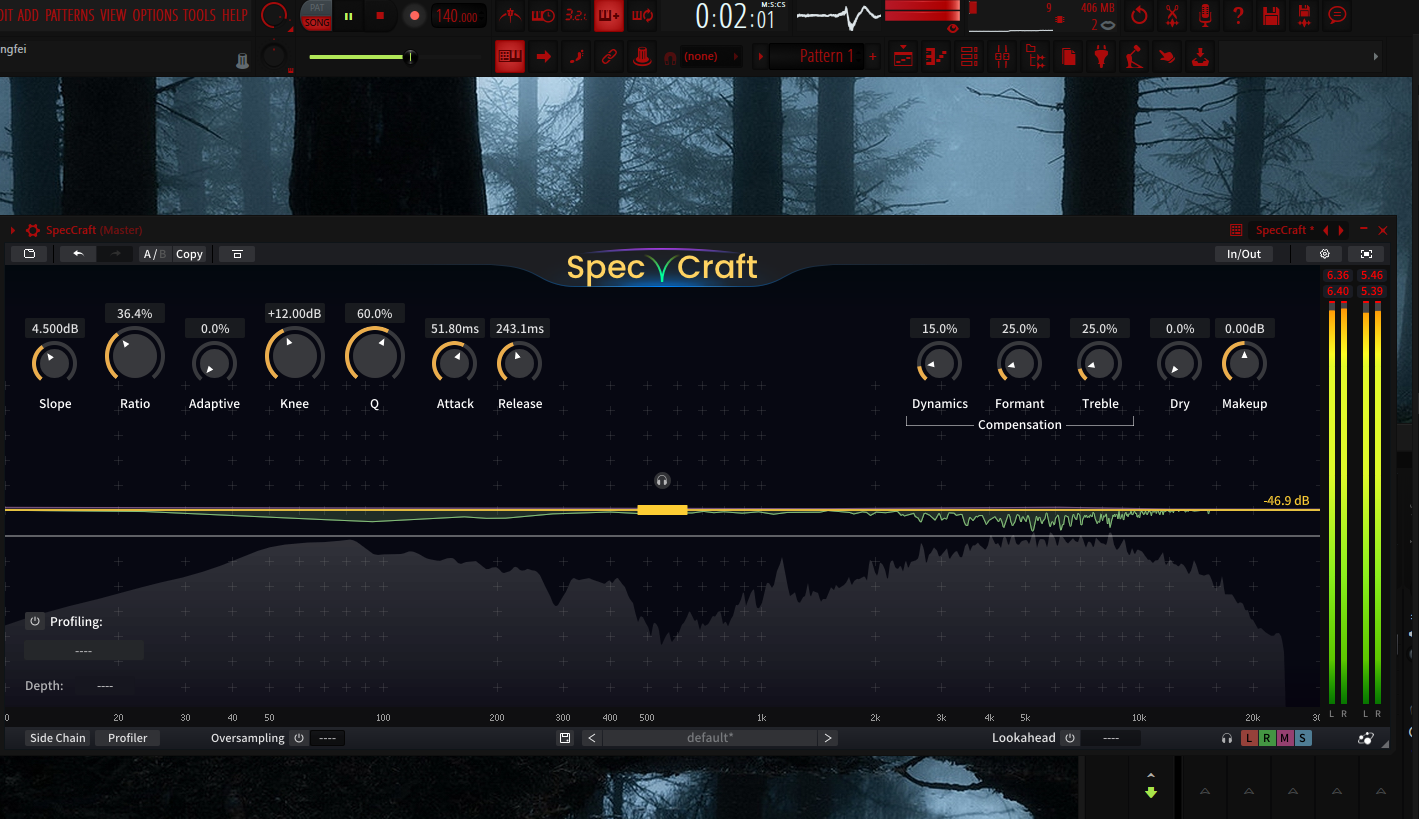Open the plugin picker plug icon
1419x819 pixels.
[1101, 57]
